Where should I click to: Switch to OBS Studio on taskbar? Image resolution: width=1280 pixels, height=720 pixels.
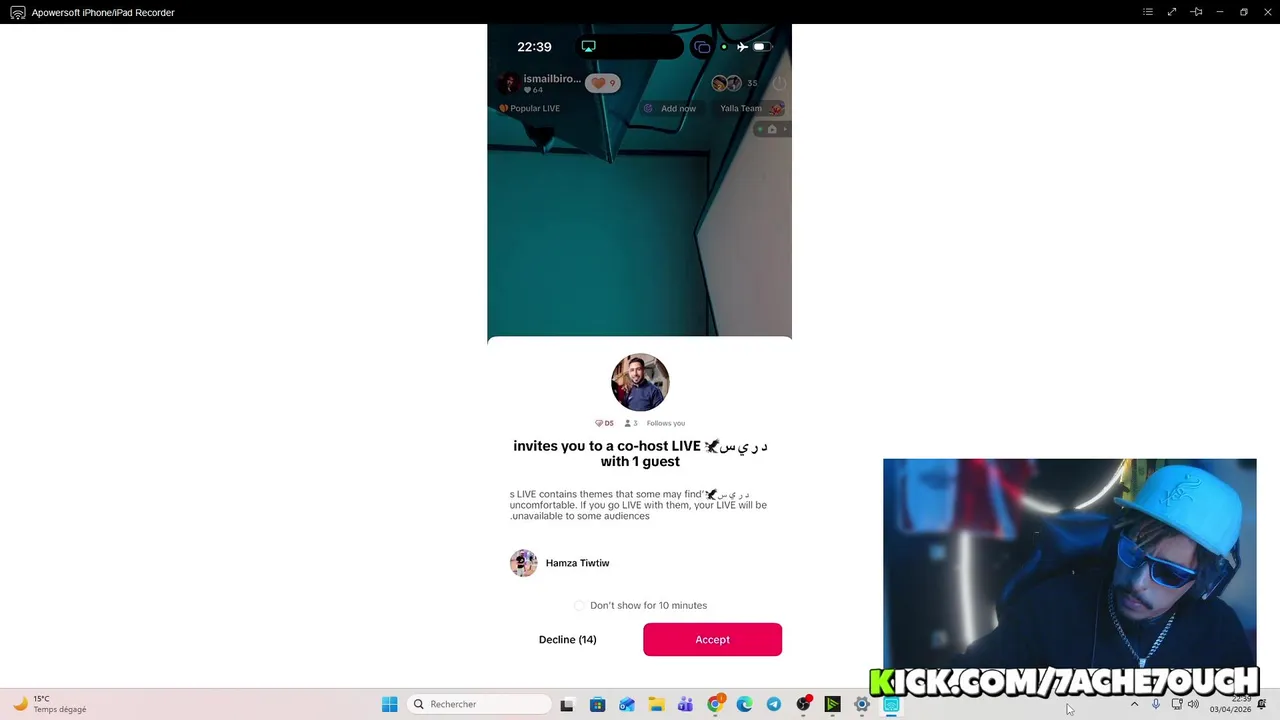point(803,704)
